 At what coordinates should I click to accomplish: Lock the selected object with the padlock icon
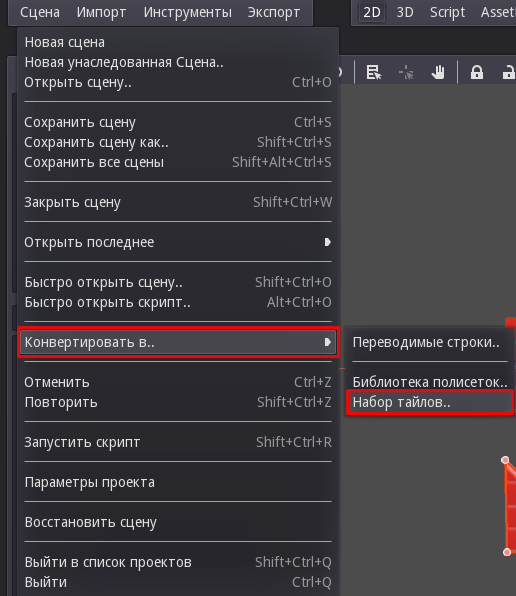(x=477, y=72)
